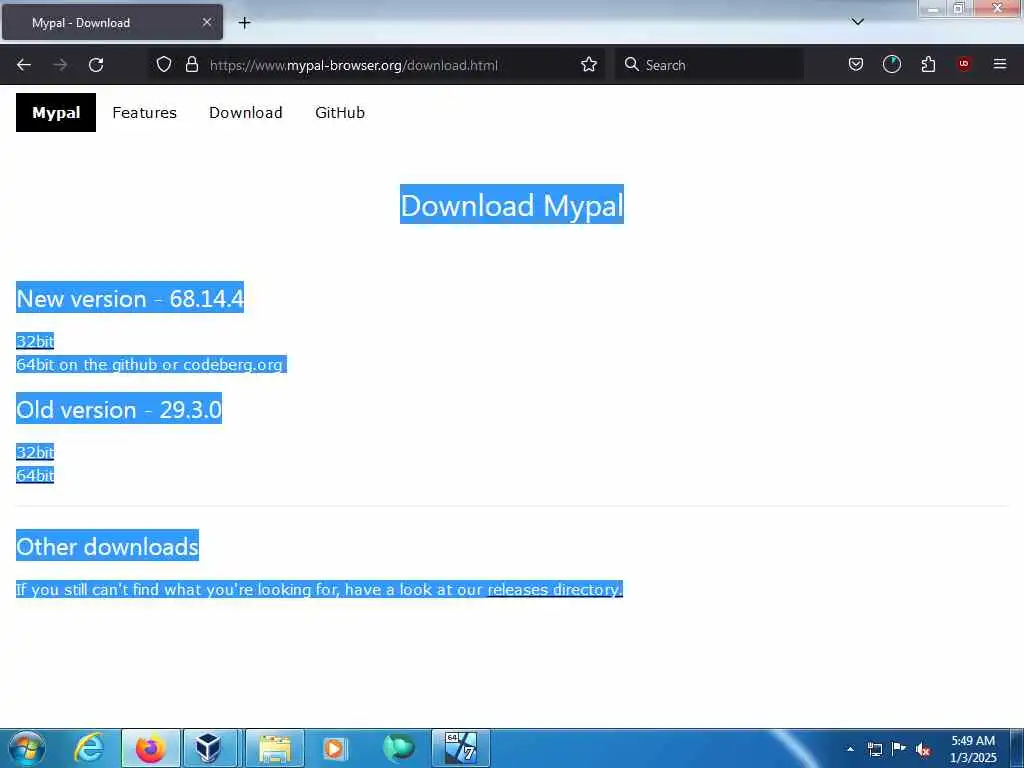Open the clock showing 5:49 AM
Screen dimensions: 1024x768
pyautogui.click(x=973, y=749)
